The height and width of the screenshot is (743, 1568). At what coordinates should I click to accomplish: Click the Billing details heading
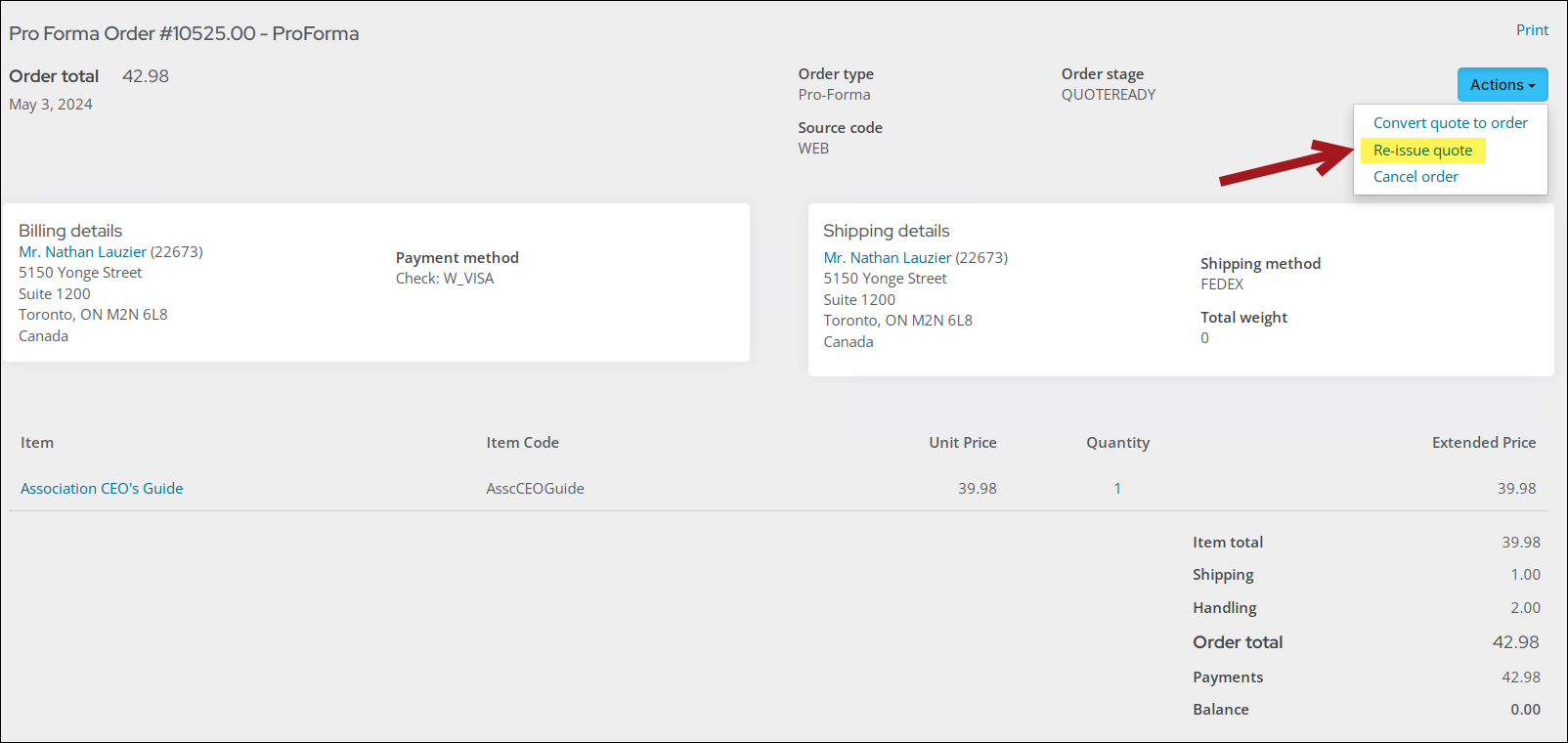(x=70, y=231)
